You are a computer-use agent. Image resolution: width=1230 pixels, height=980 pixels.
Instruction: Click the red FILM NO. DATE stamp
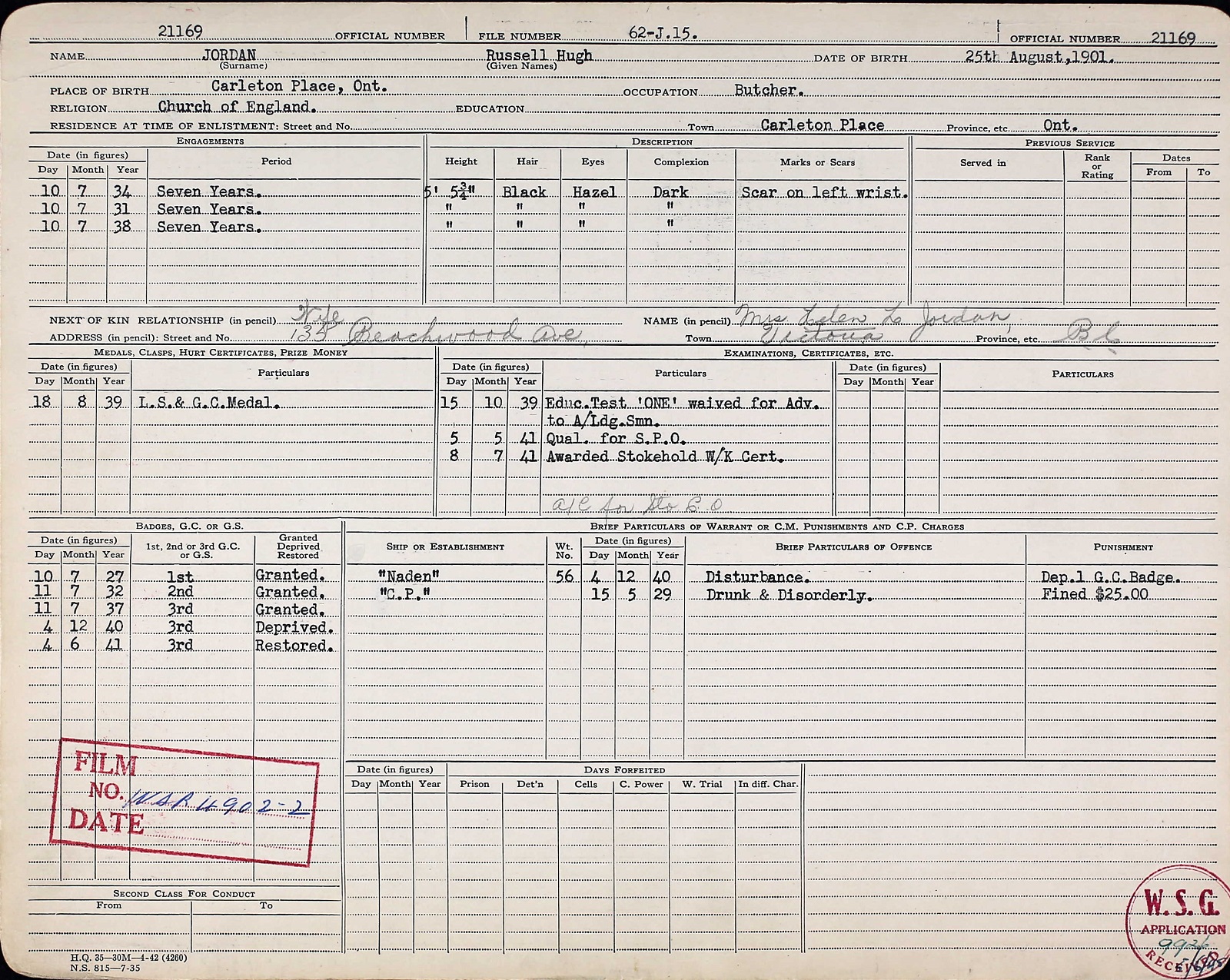tap(184, 801)
